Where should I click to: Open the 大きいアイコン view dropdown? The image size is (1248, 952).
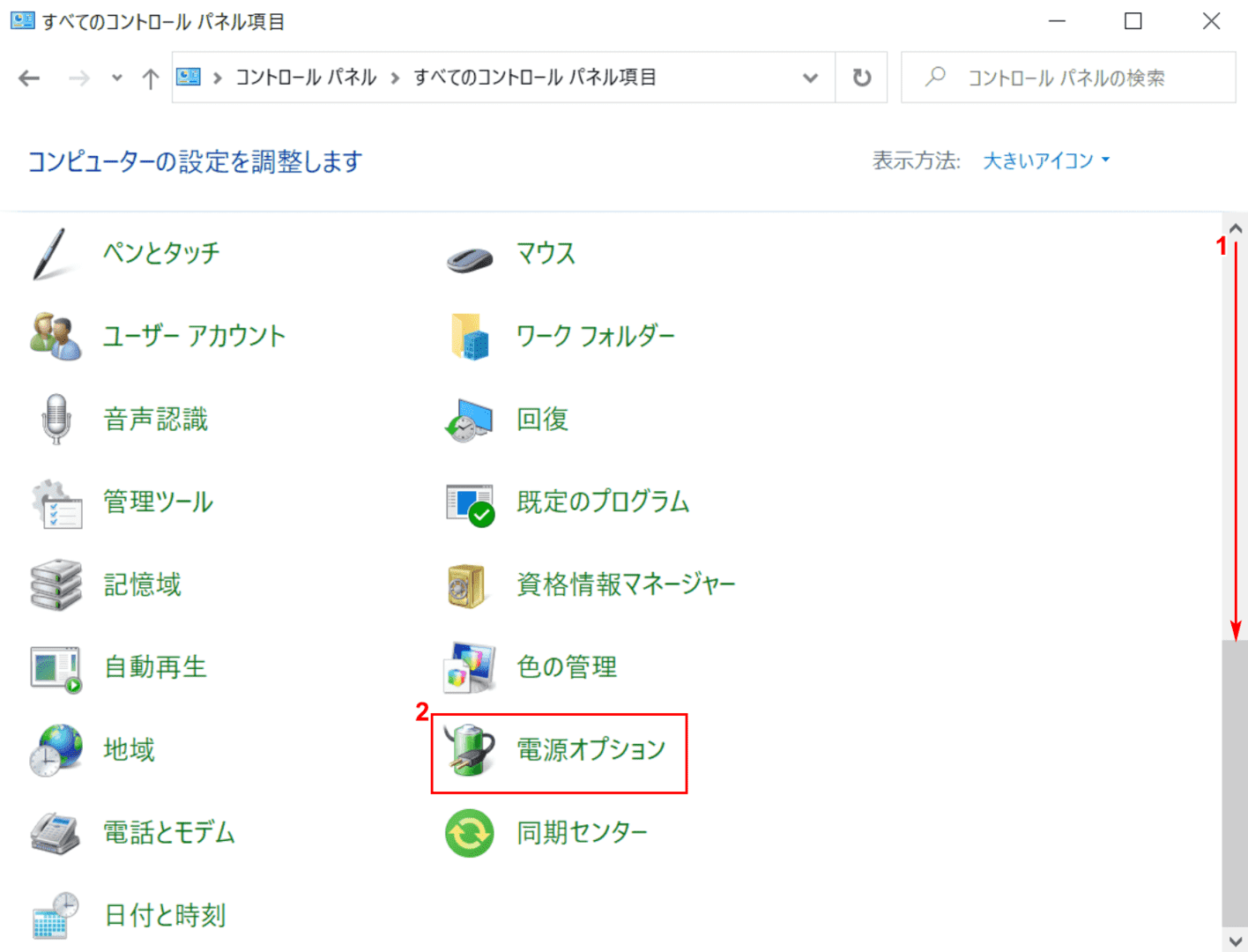1046,160
